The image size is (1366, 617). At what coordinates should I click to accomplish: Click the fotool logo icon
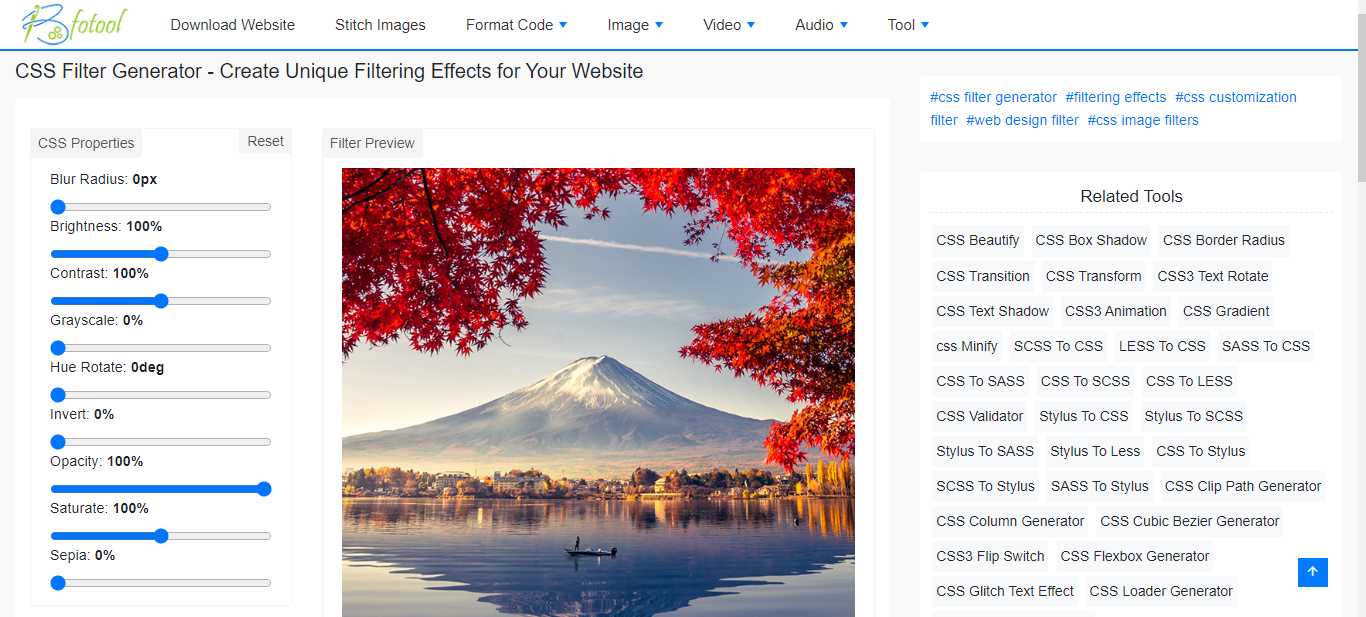[68, 24]
